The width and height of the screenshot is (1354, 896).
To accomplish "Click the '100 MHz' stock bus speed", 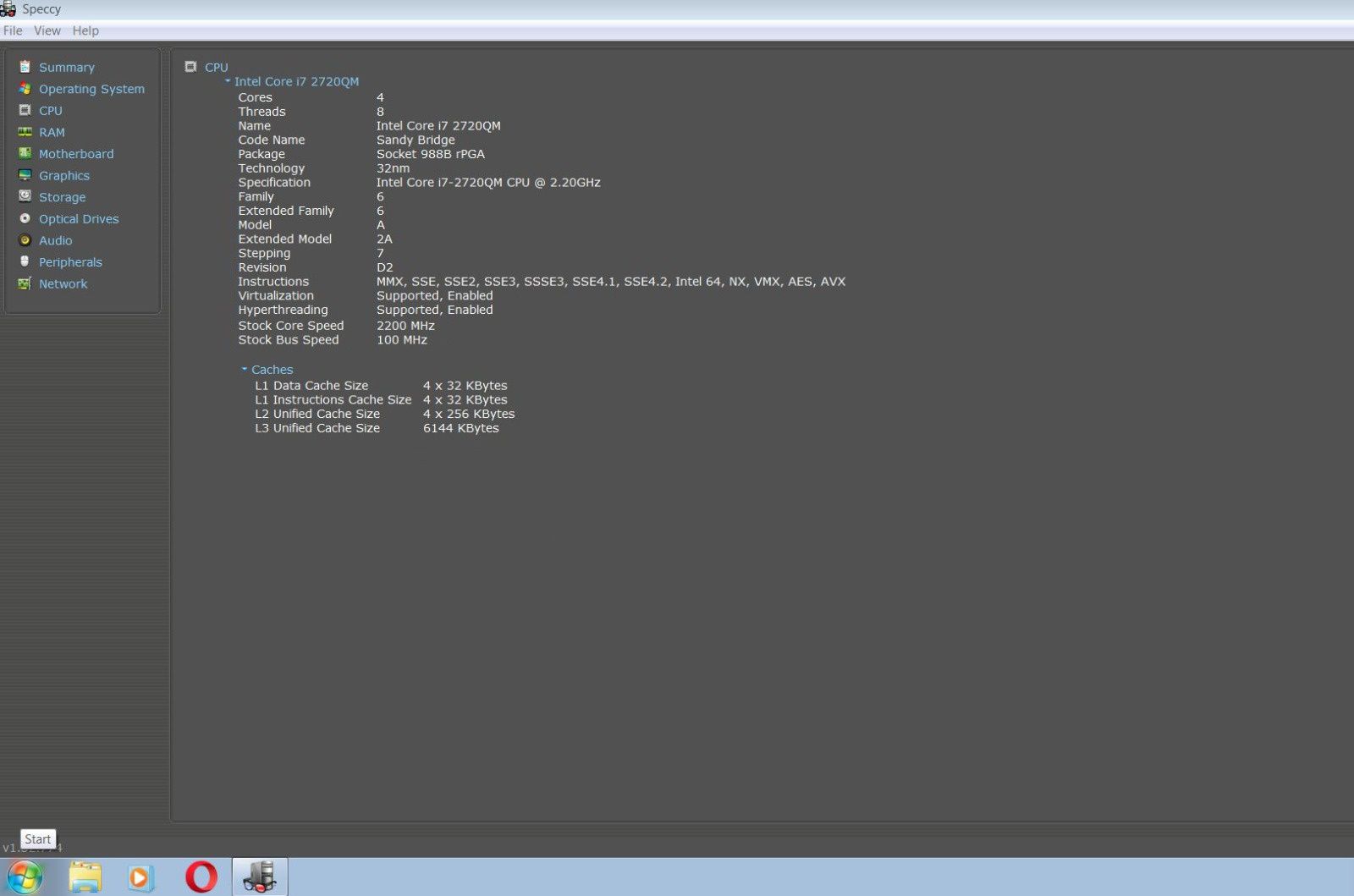I will point(402,340).
